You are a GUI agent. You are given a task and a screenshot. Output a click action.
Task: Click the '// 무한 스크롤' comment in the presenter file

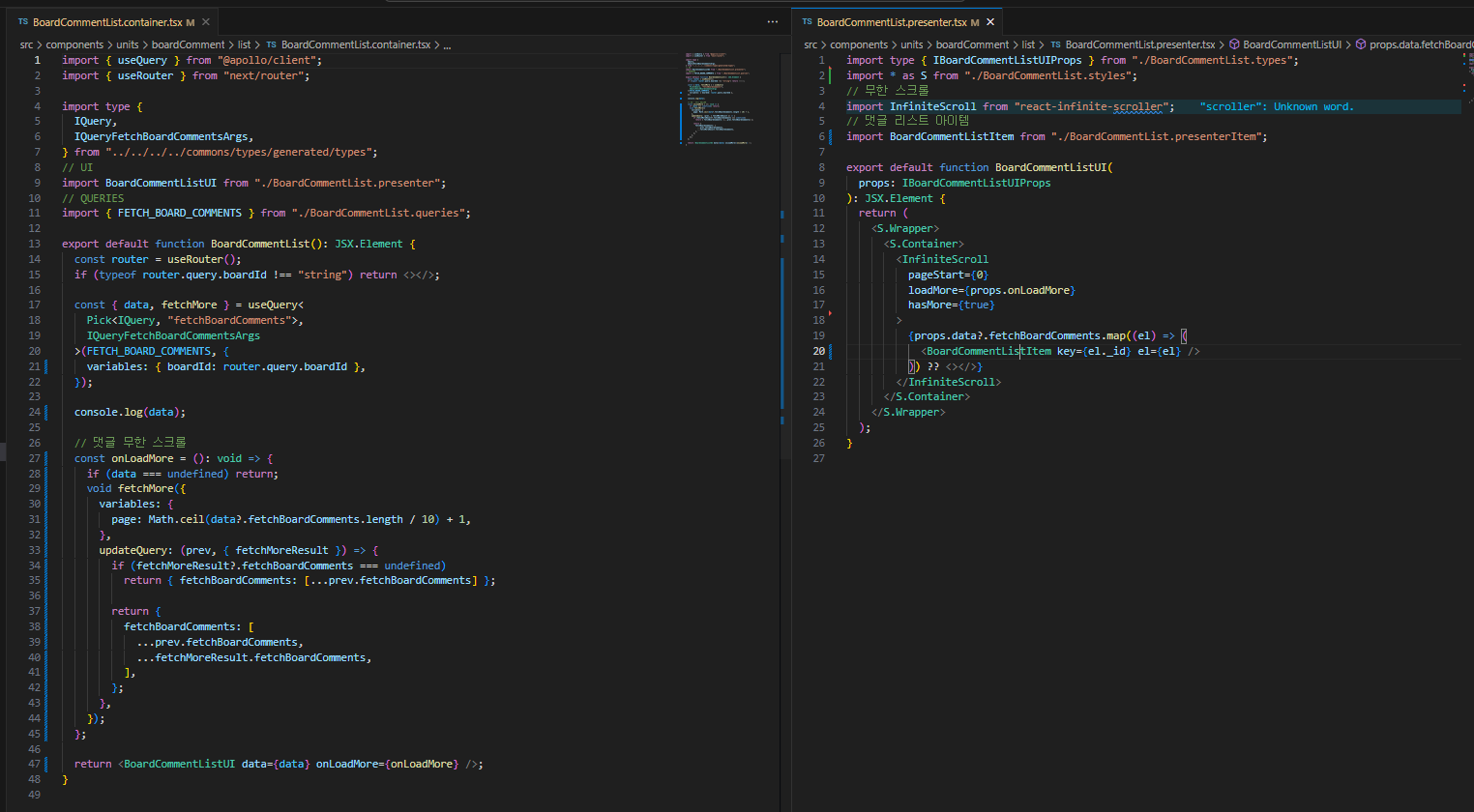coord(887,91)
